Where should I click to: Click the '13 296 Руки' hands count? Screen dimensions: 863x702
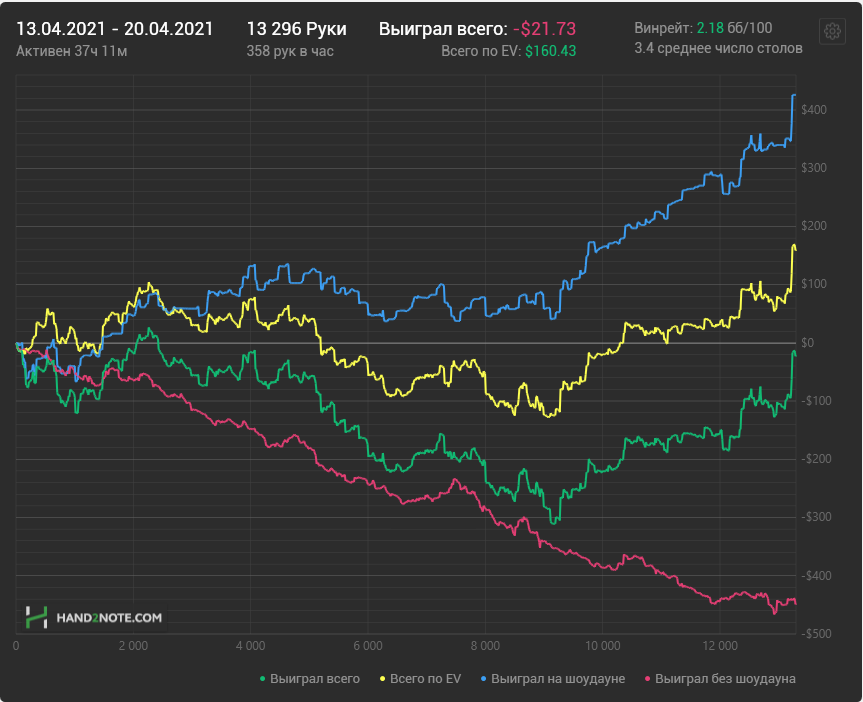point(297,29)
